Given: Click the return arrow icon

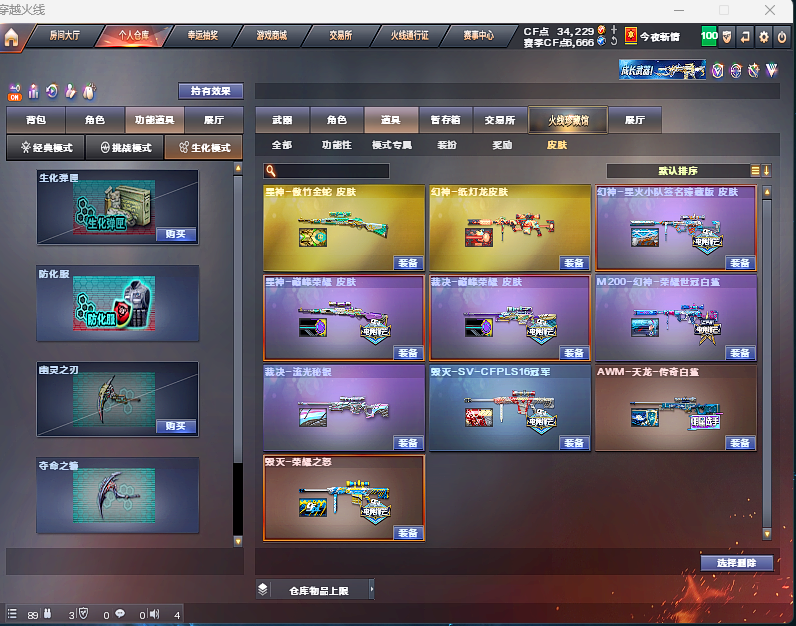Looking at the screenshot, I should coord(745,37).
